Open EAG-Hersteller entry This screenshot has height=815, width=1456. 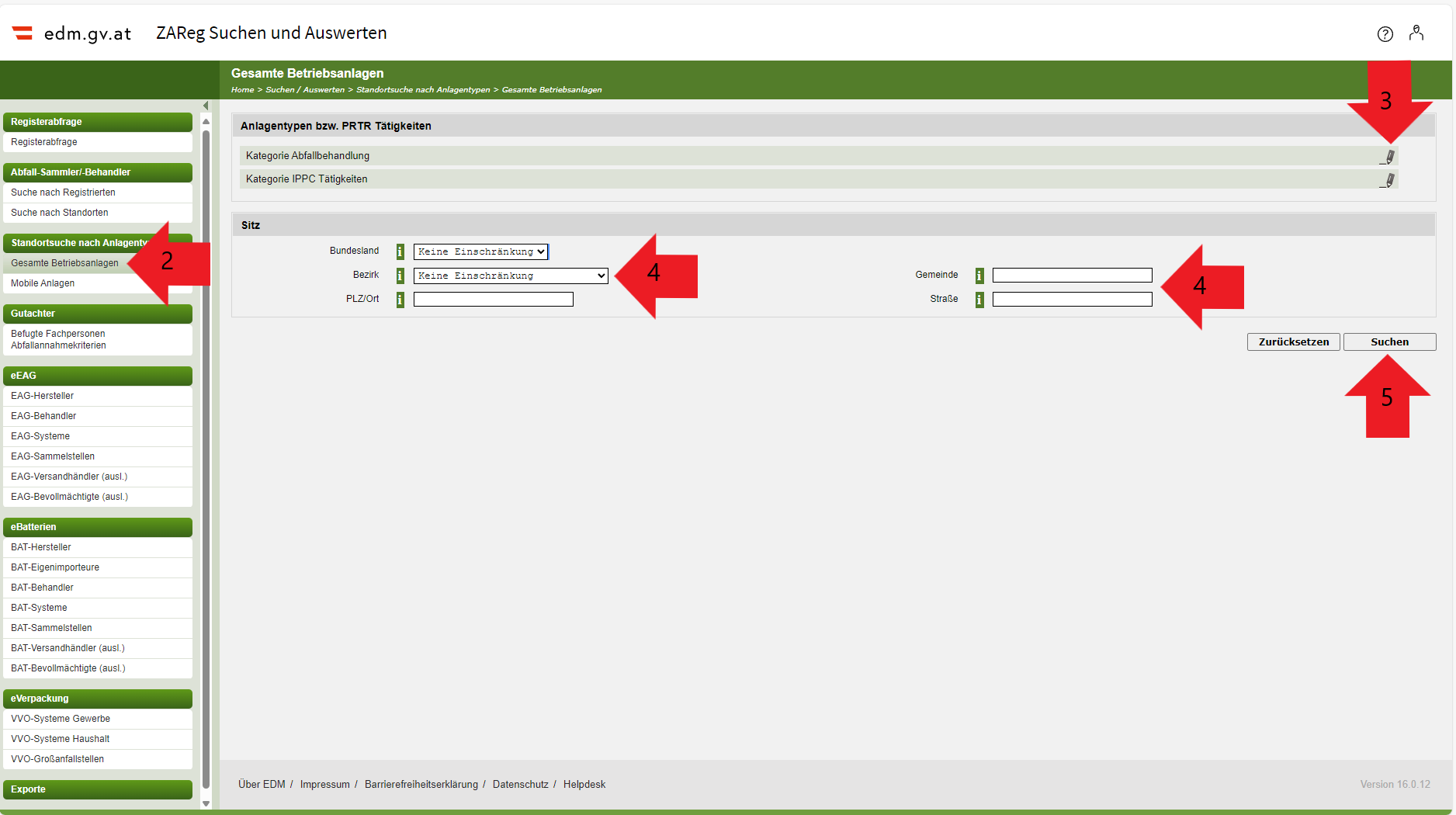pyautogui.click(x=98, y=396)
